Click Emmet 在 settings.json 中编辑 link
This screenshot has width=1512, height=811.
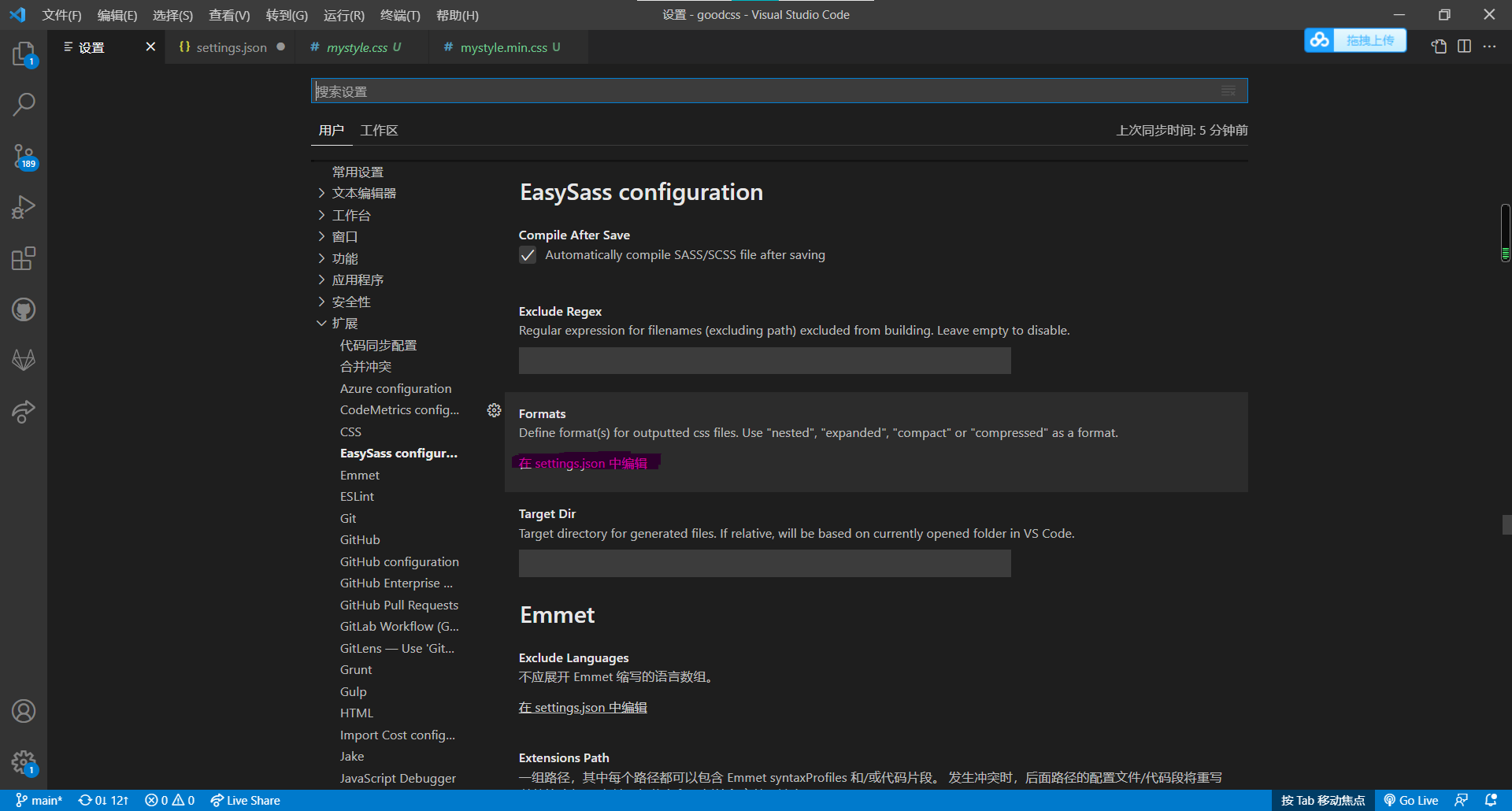point(583,707)
